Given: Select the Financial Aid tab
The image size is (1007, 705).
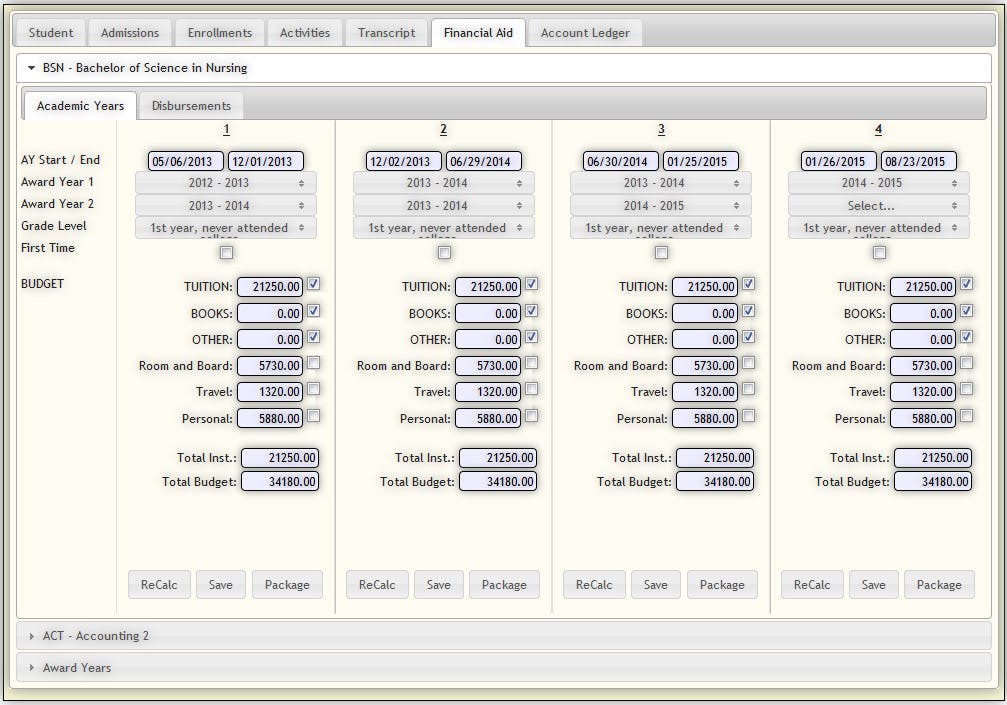Looking at the screenshot, I should [478, 33].
